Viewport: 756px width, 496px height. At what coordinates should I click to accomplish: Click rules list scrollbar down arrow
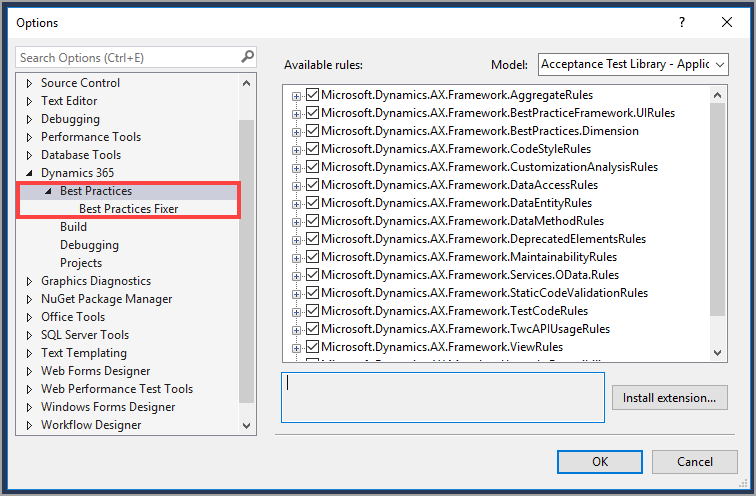pos(717,352)
